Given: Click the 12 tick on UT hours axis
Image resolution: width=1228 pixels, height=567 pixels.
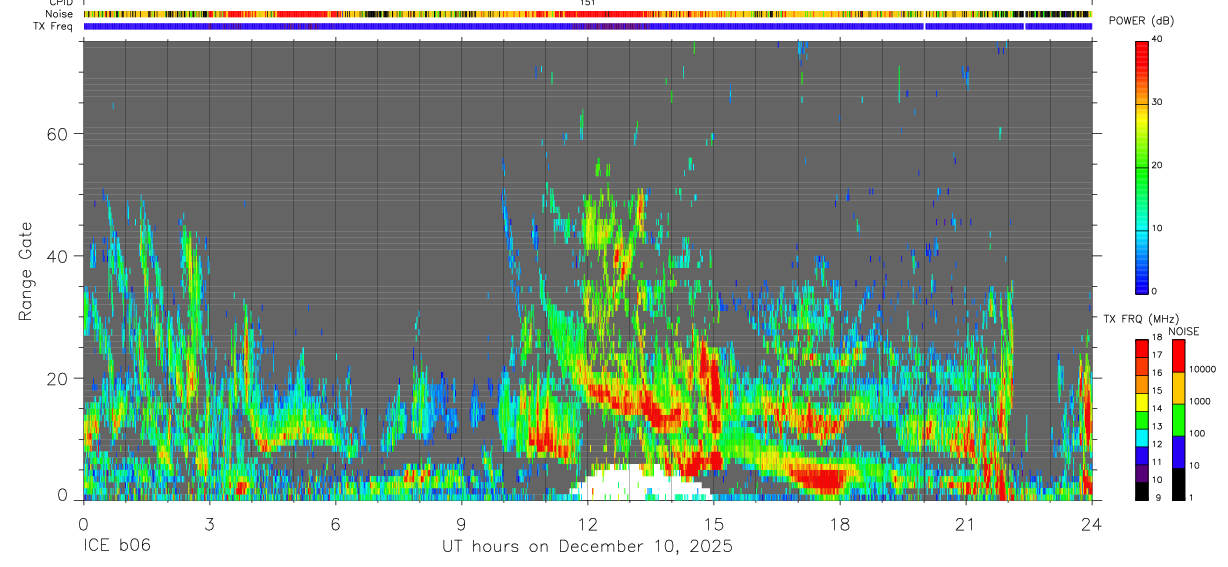Looking at the screenshot, I should [x=588, y=524].
